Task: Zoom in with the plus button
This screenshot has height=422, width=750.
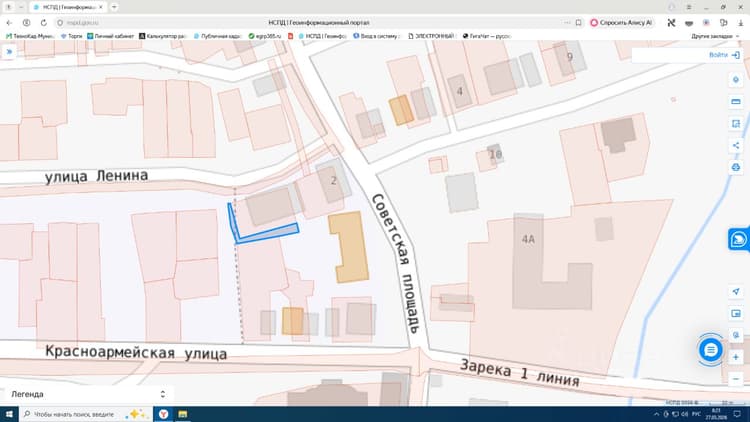Action: pyautogui.click(x=736, y=357)
